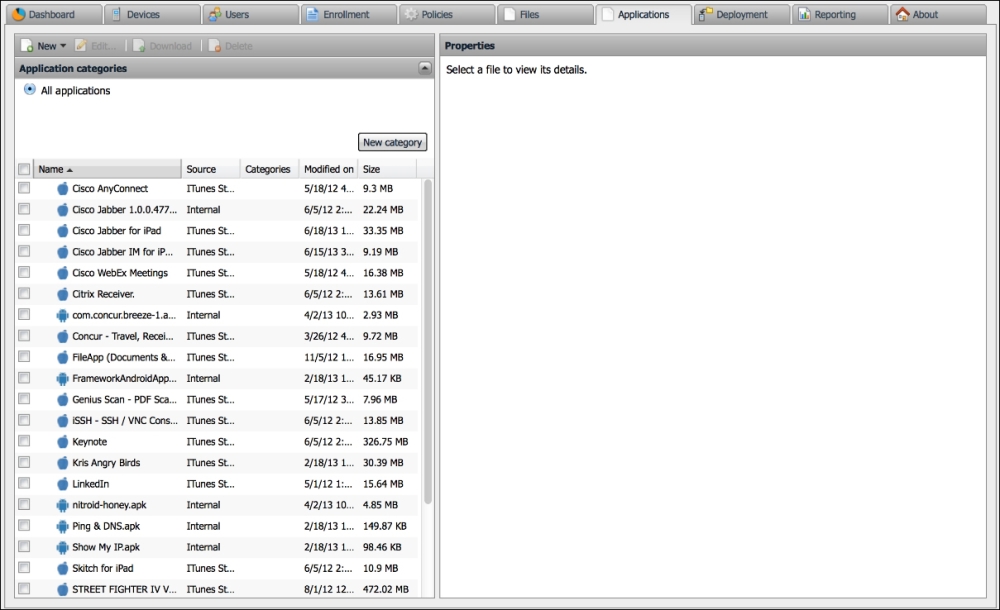Click the 326.75 MB size value

386,442
